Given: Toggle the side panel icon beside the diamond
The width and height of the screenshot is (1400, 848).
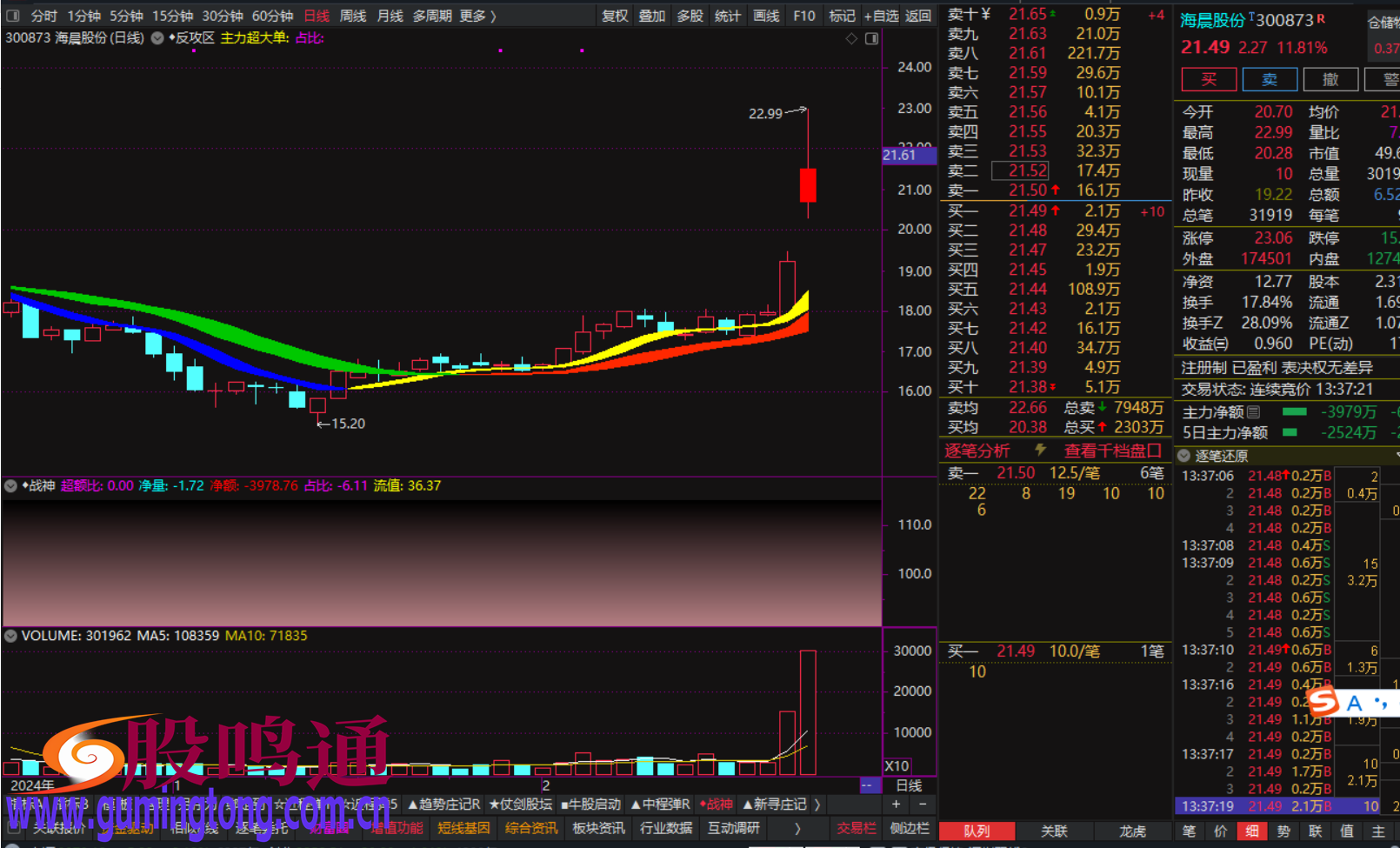Looking at the screenshot, I should pyautogui.click(x=871, y=38).
